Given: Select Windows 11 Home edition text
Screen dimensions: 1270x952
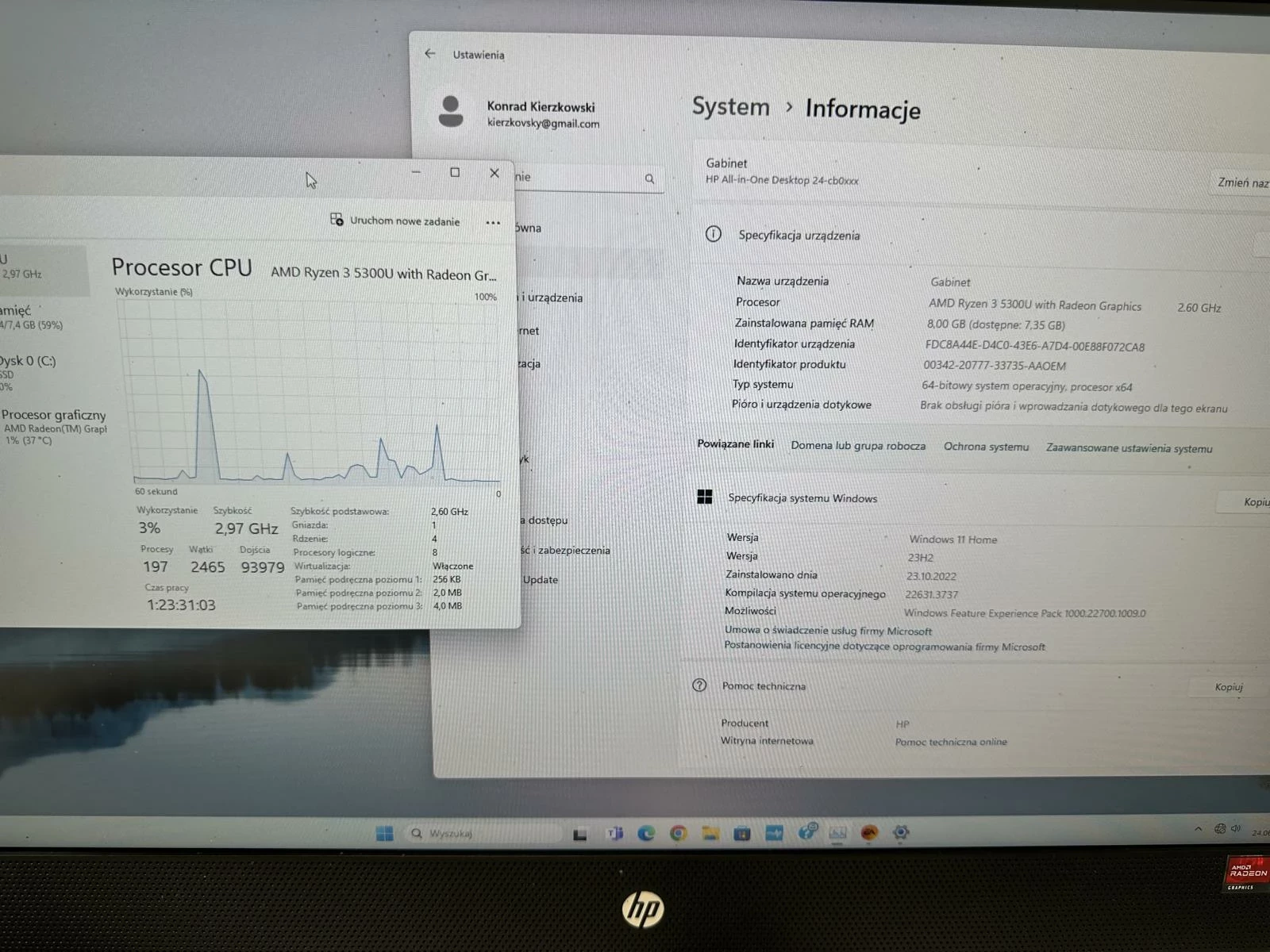Looking at the screenshot, I should point(953,539).
